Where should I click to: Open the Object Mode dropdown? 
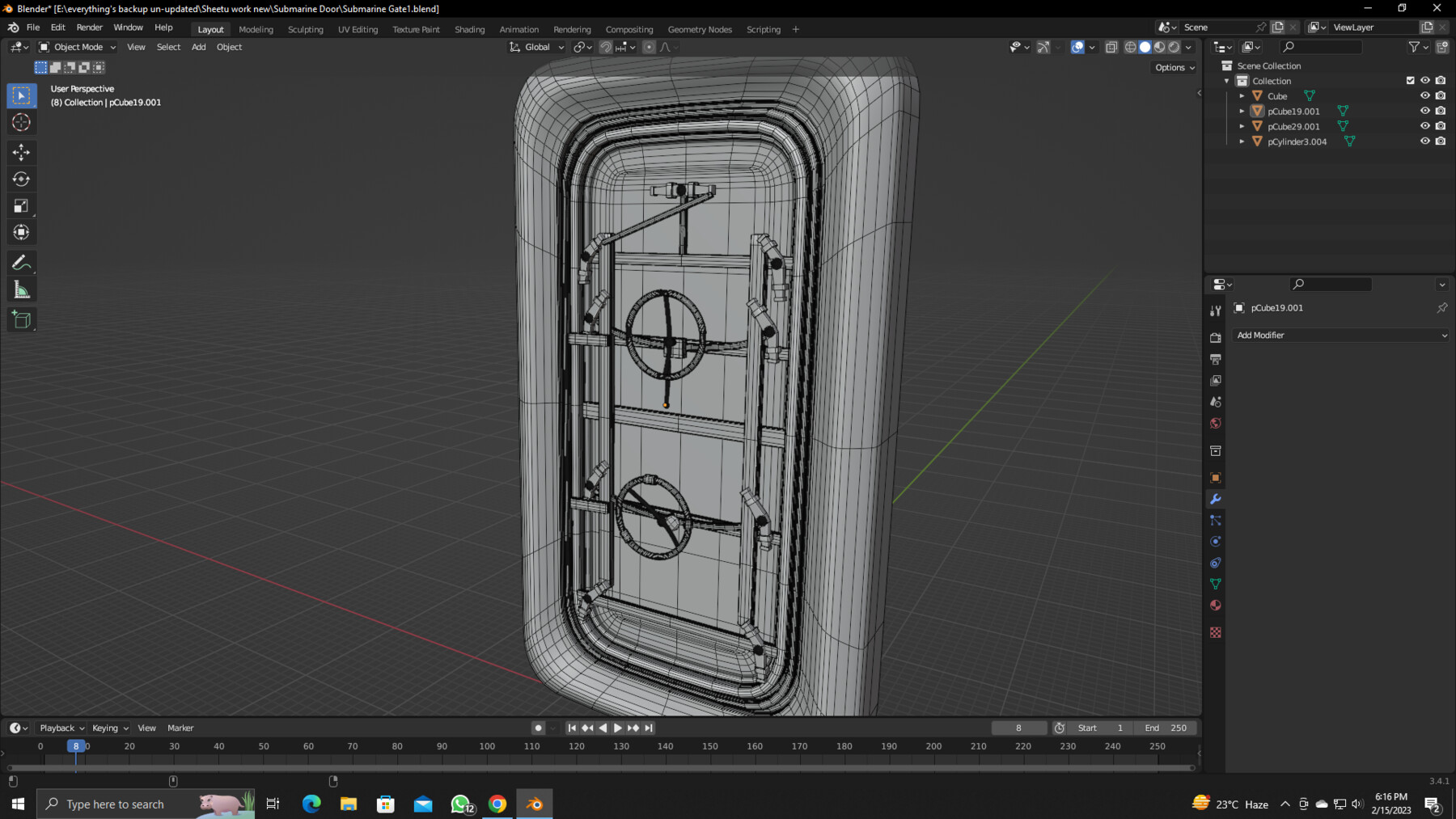point(77,47)
